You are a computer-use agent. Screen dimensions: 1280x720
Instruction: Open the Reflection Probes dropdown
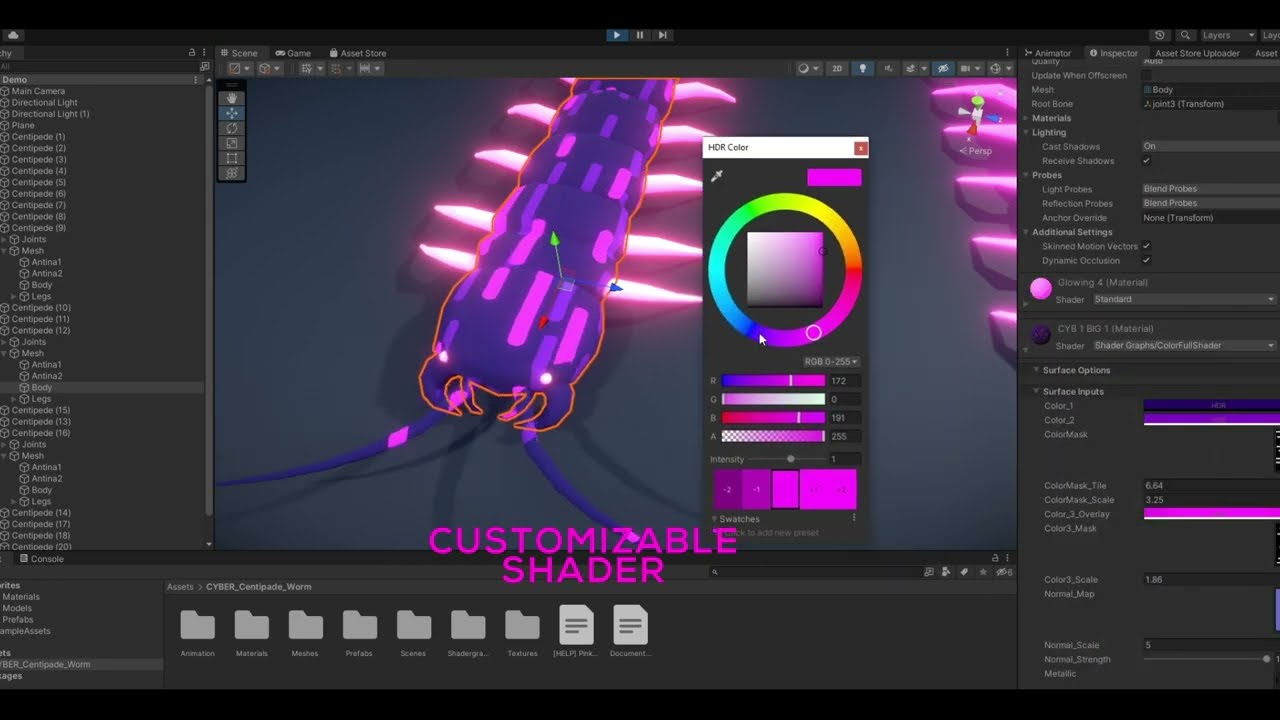1210,203
